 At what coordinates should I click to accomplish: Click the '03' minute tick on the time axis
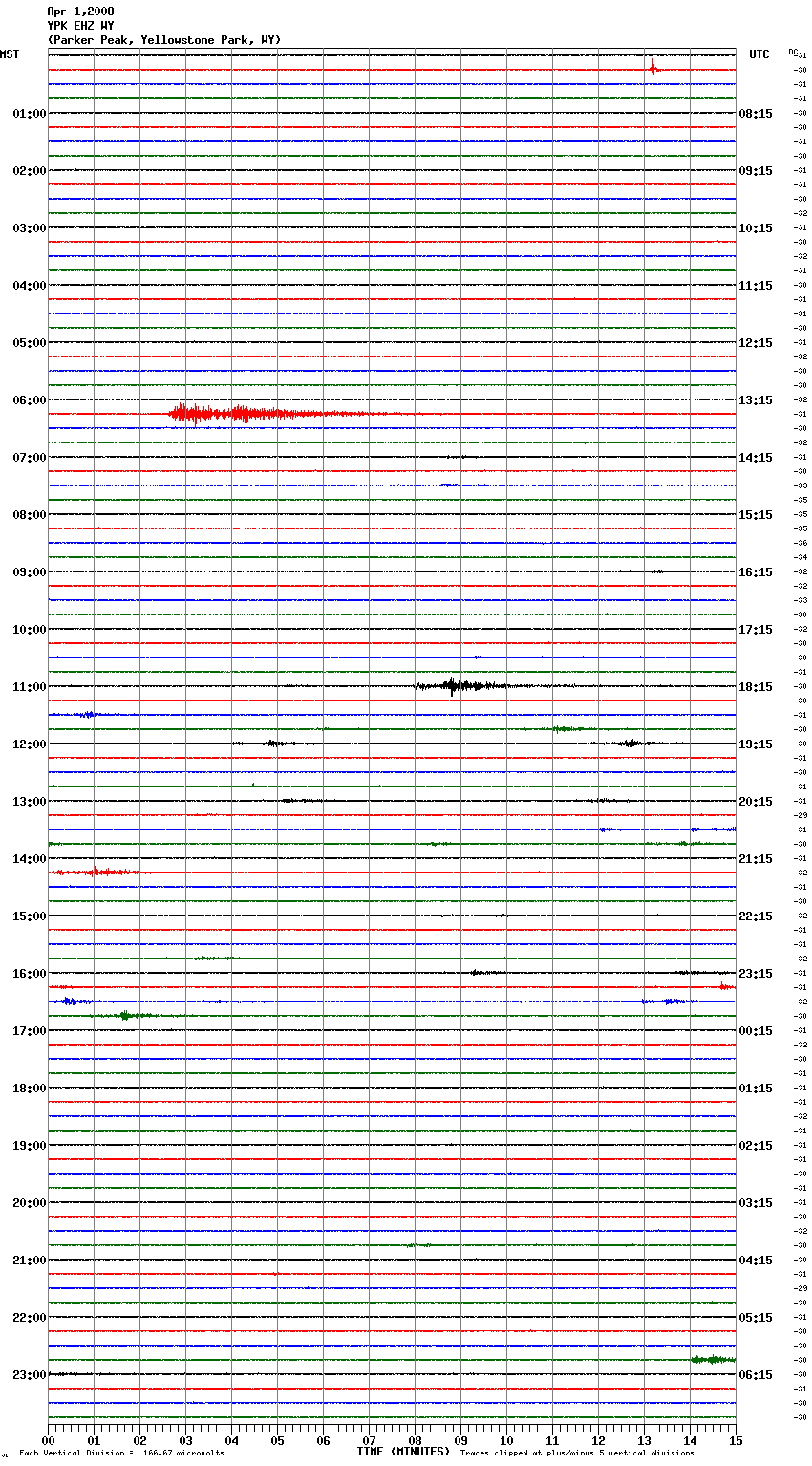point(185,1440)
